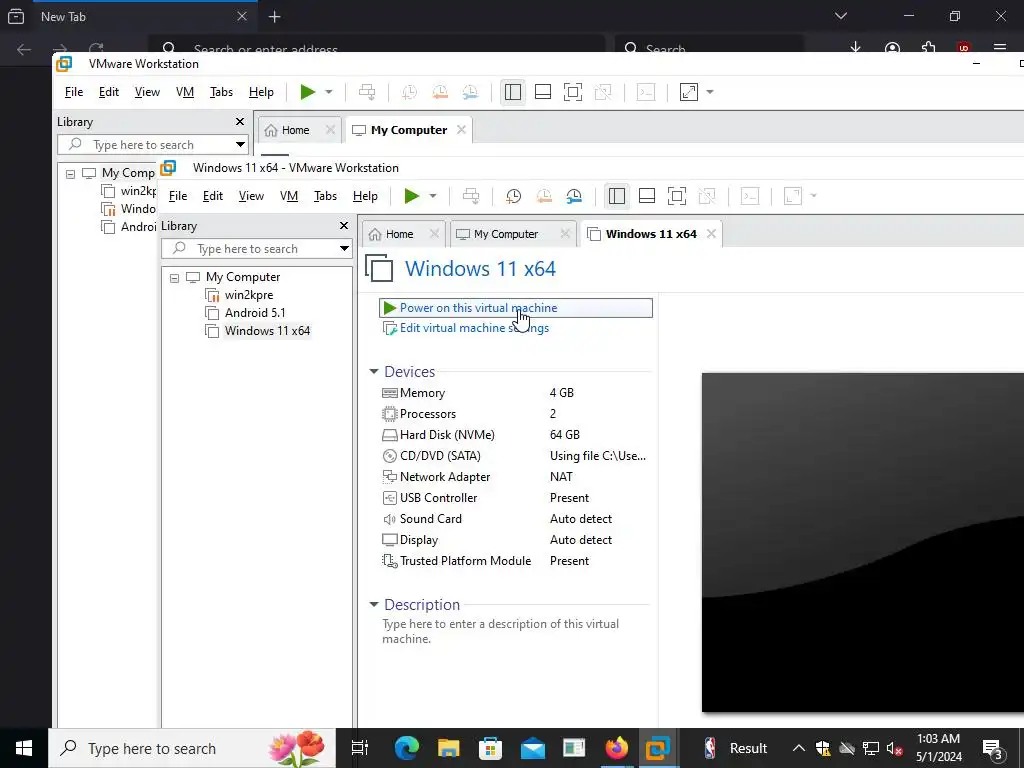Open library search dropdown in front window
Image resolution: width=1024 pixels, height=768 pixels.
coord(344,249)
